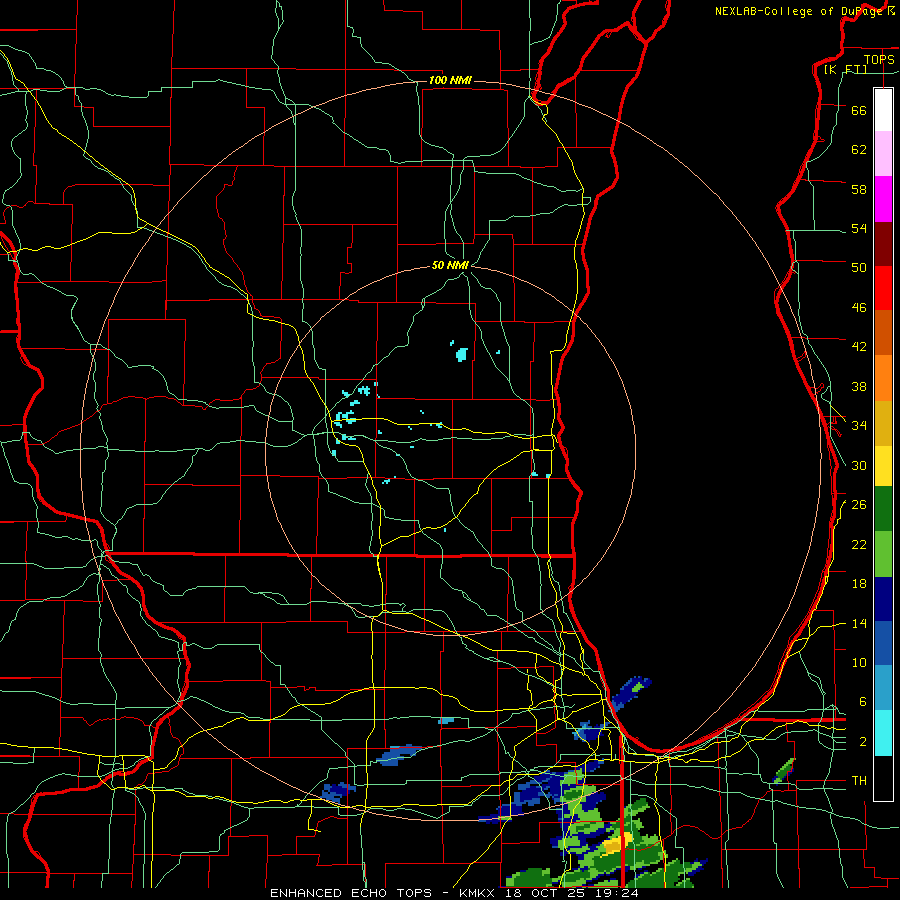
Task: Click the "58" legend value
Action: [x=859, y=189]
